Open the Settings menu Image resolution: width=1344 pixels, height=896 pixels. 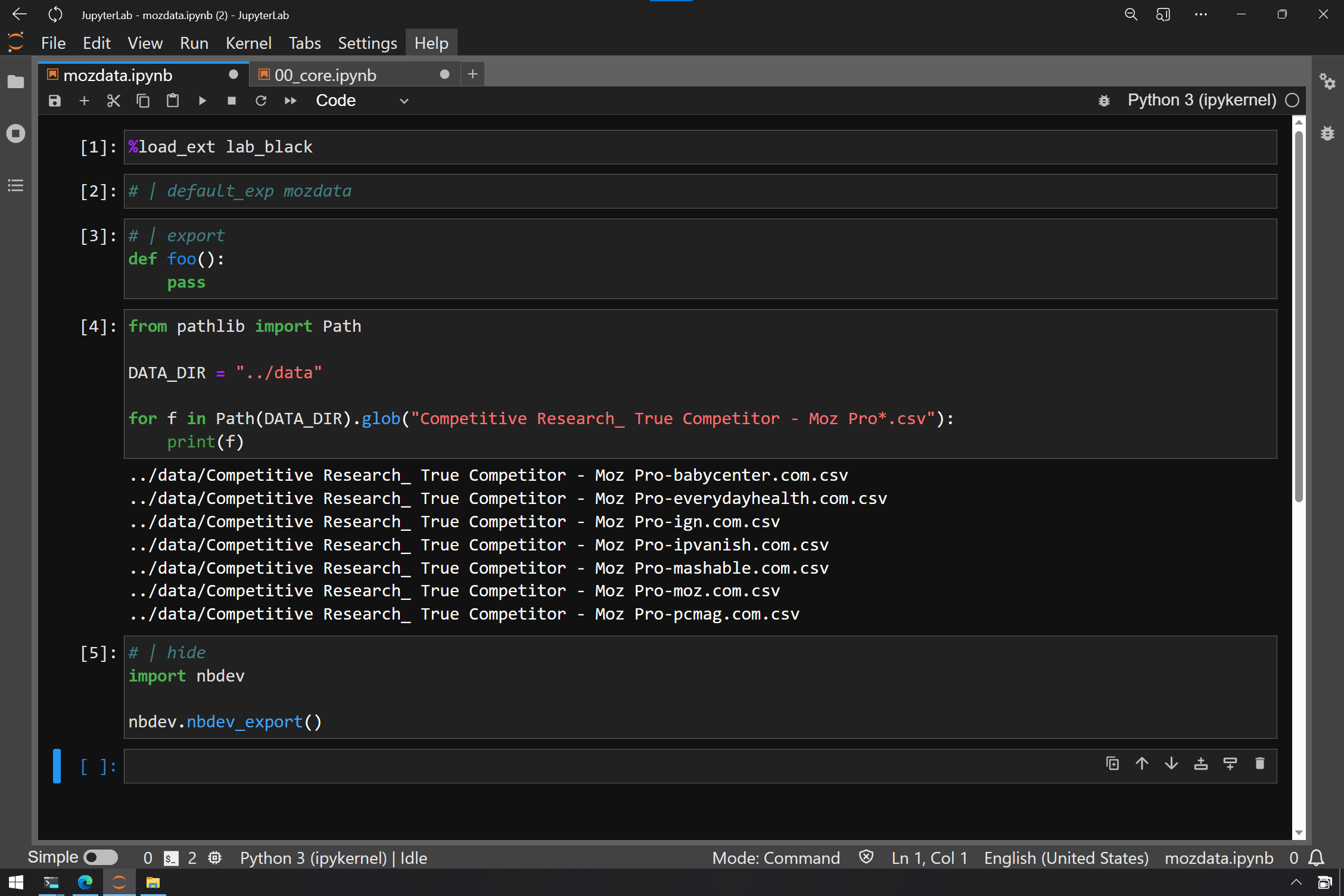tap(367, 43)
